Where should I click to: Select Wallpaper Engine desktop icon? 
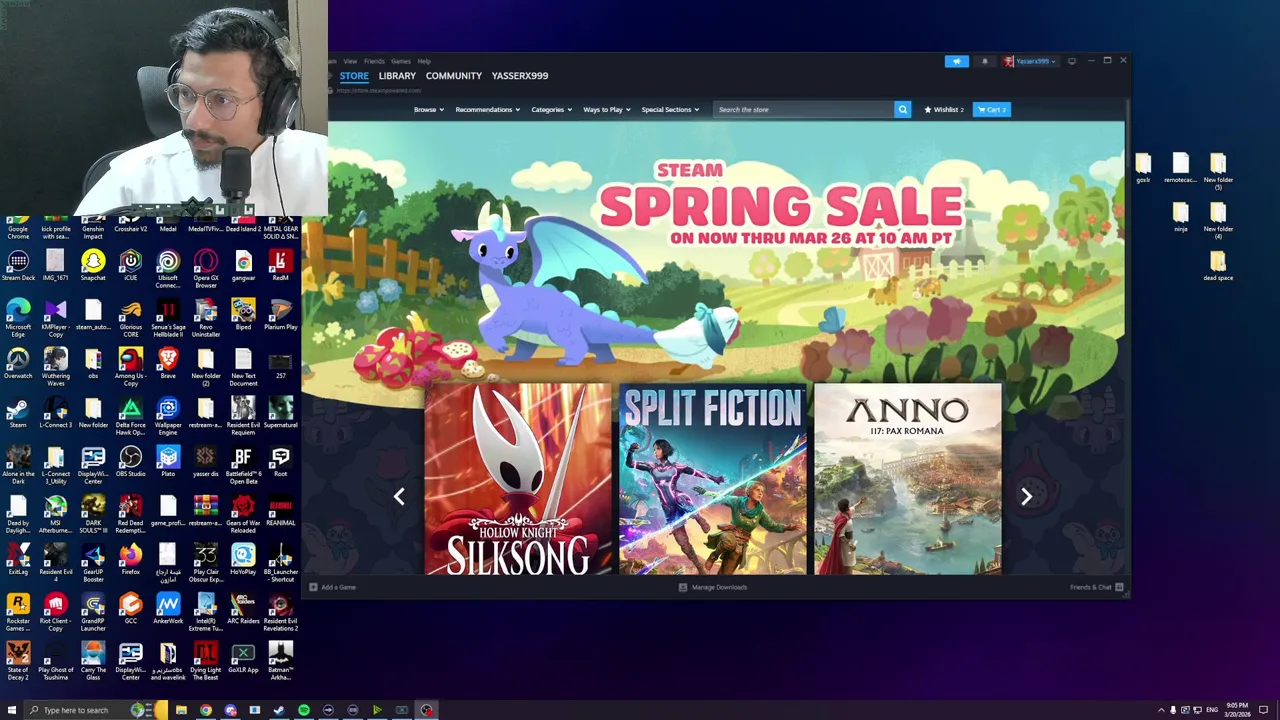pos(168,415)
